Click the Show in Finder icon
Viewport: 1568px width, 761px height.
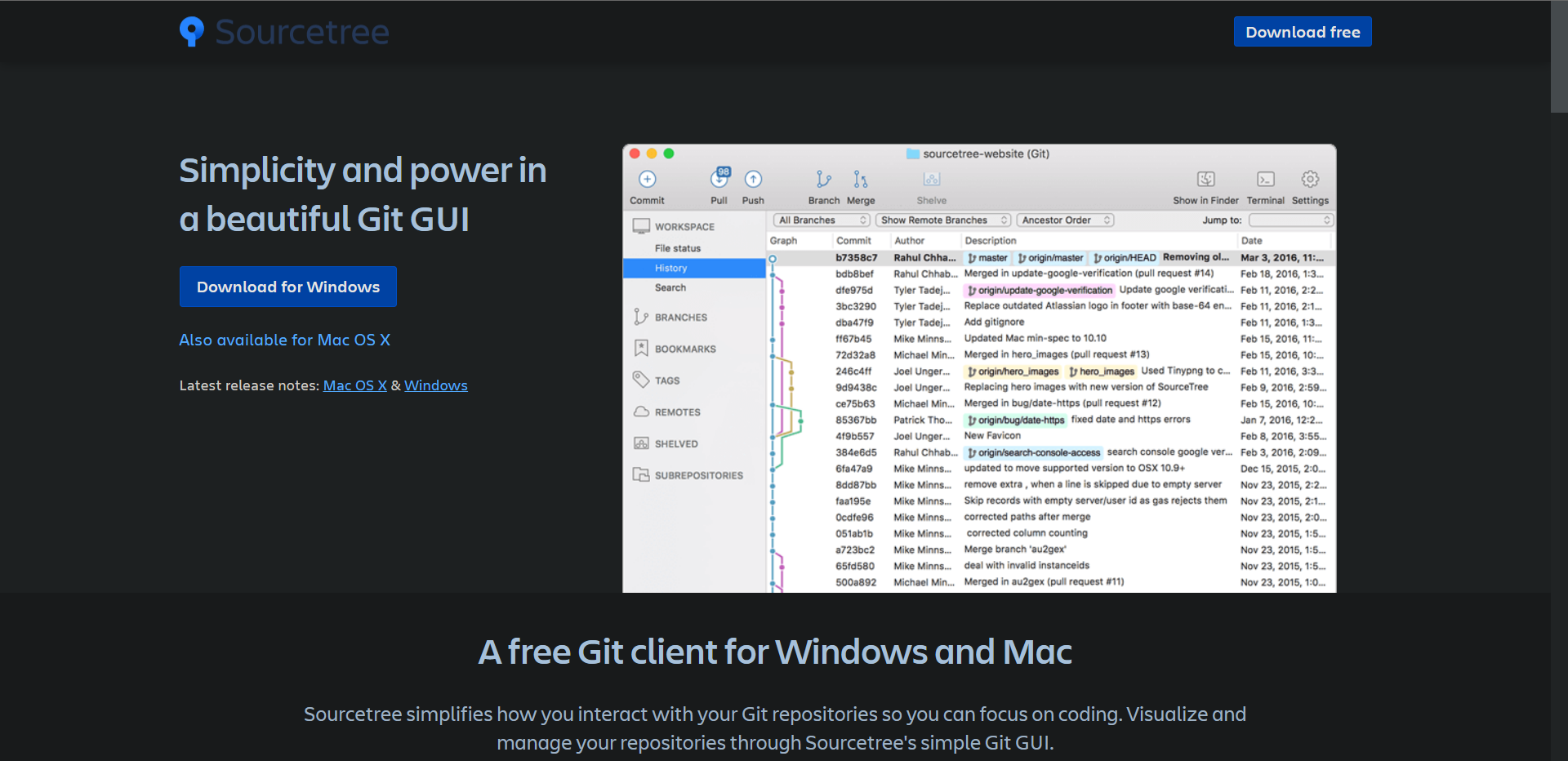coord(1206,179)
